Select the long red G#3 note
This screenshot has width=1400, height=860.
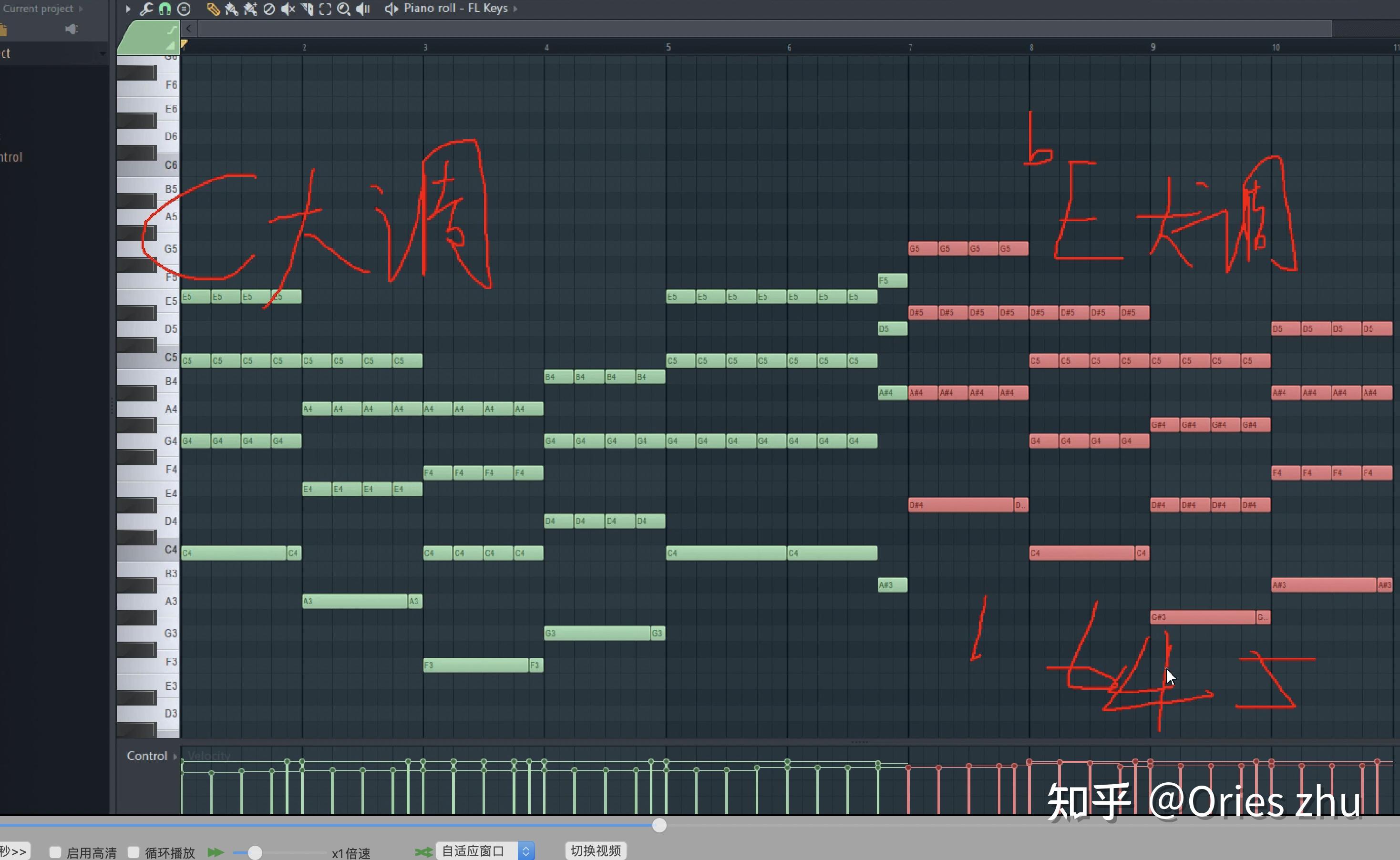(1203, 617)
